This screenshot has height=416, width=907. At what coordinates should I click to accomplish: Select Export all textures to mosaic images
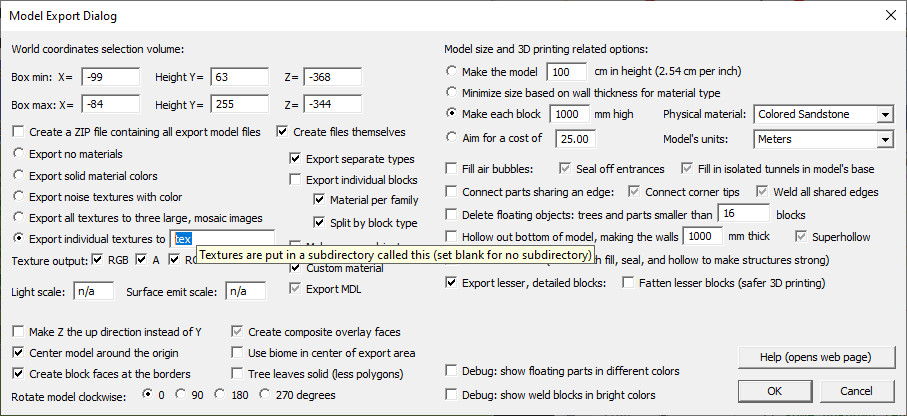[19, 218]
